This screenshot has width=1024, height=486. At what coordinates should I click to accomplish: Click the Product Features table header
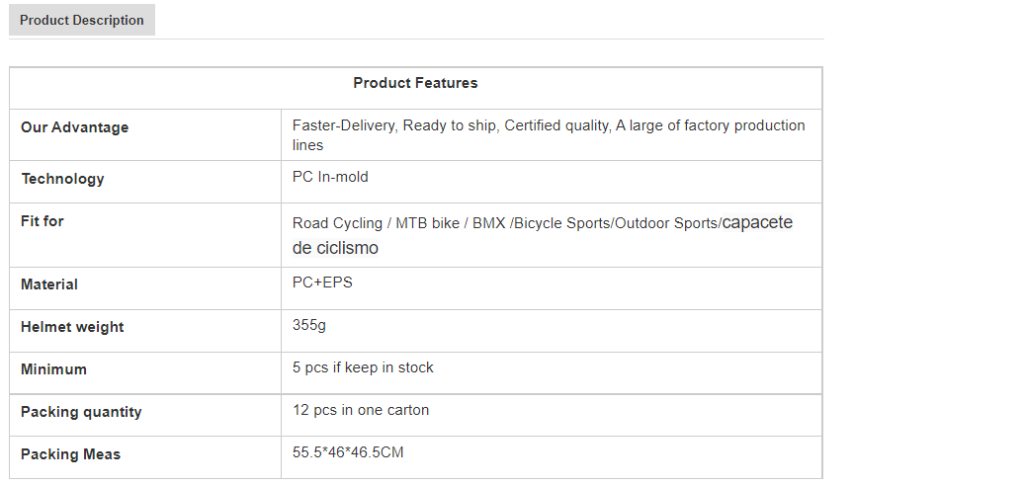[415, 83]
